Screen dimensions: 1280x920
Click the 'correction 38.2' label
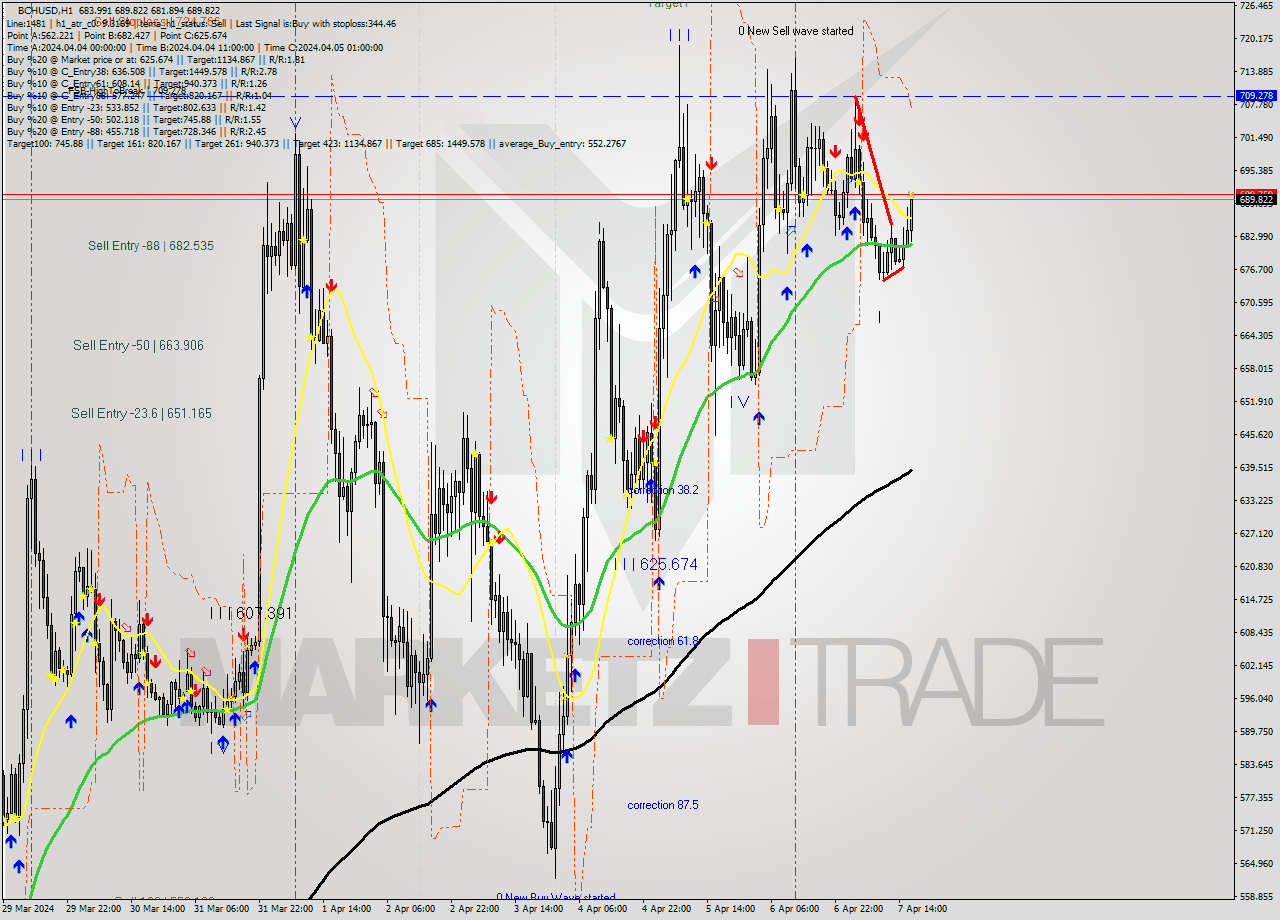[x=663, y=490]
